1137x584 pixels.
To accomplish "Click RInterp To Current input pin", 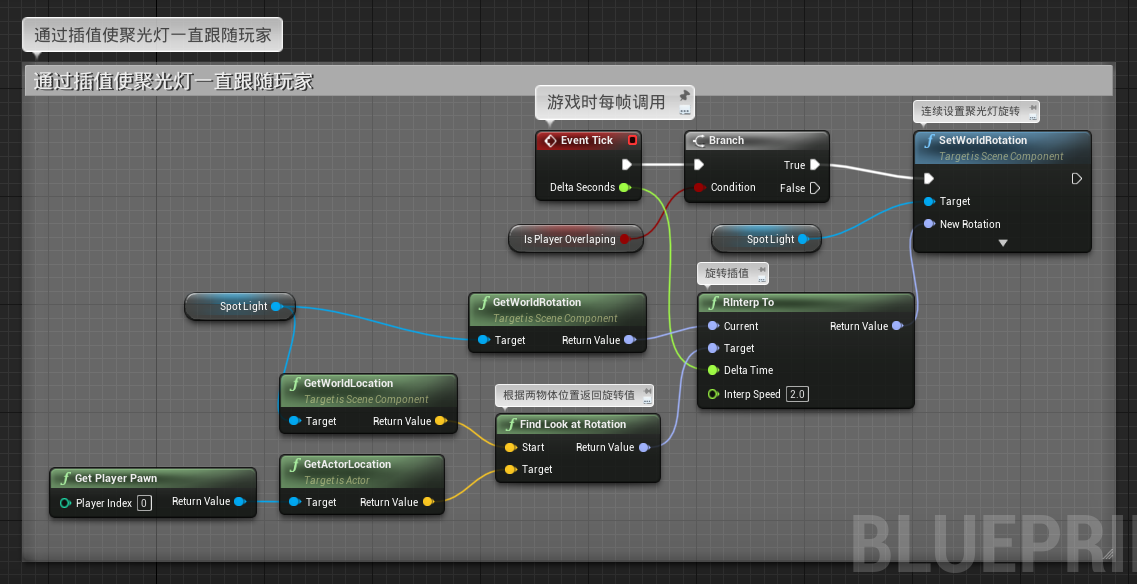I will click(x=713, y=326).
